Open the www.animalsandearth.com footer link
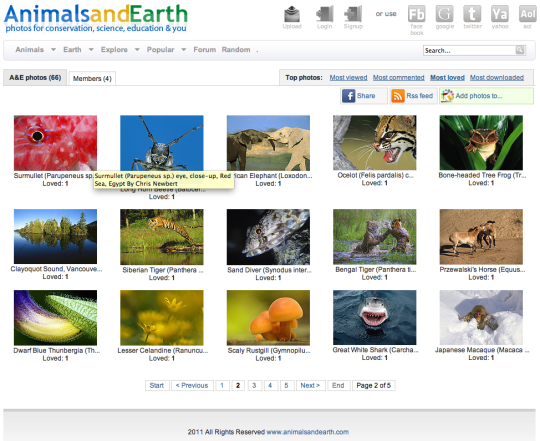540x441 pixels. 308,432
